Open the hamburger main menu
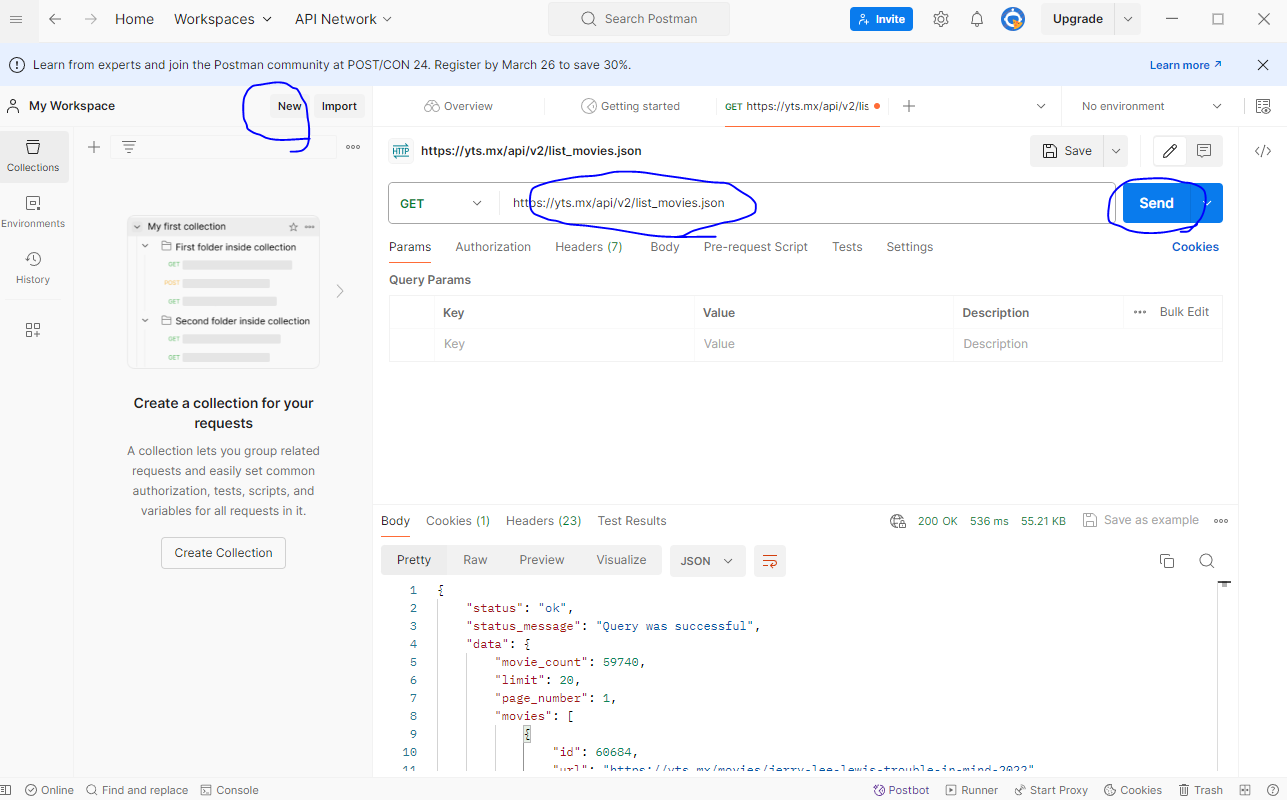Viewport: 1287px width, 800px height. click(x=16, y=19)
